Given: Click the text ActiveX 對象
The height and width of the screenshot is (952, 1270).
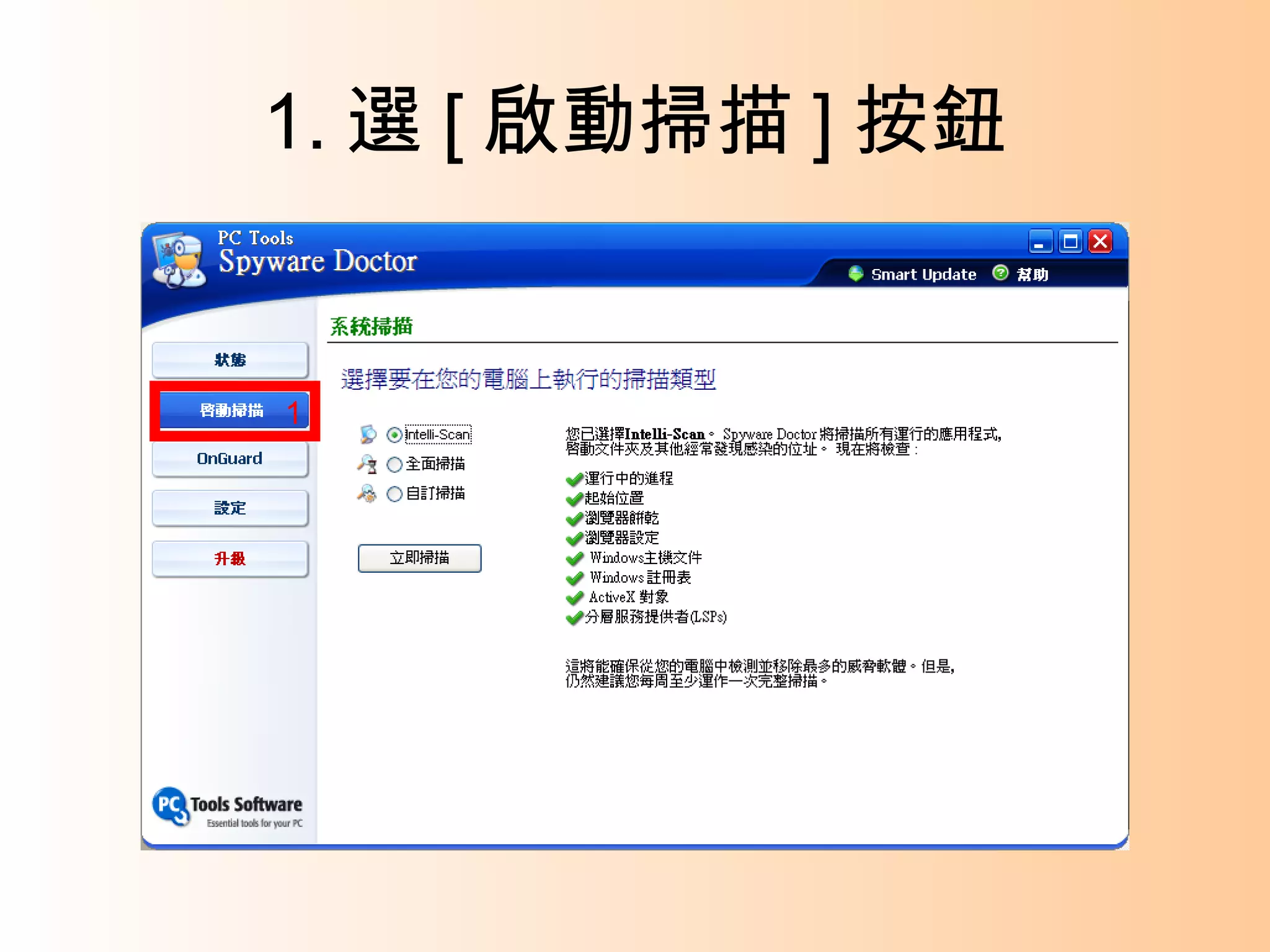Looking at the screenshot, I should (629, 597).
